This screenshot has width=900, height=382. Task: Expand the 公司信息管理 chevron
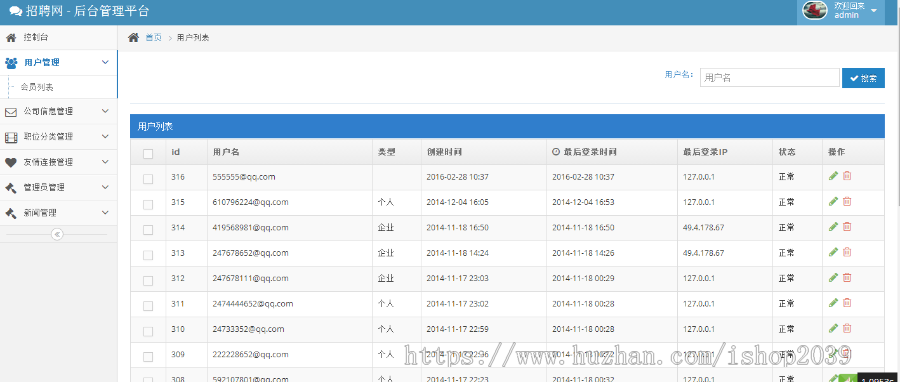coord(105,111)
